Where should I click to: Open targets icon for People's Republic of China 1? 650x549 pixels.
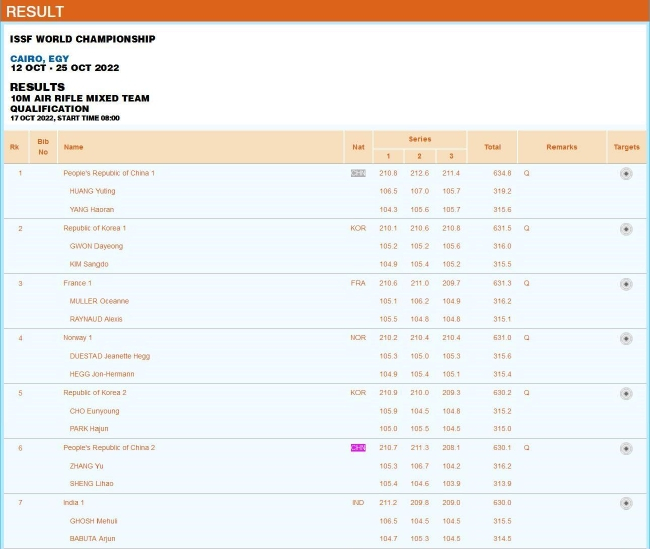pos(626,173)
